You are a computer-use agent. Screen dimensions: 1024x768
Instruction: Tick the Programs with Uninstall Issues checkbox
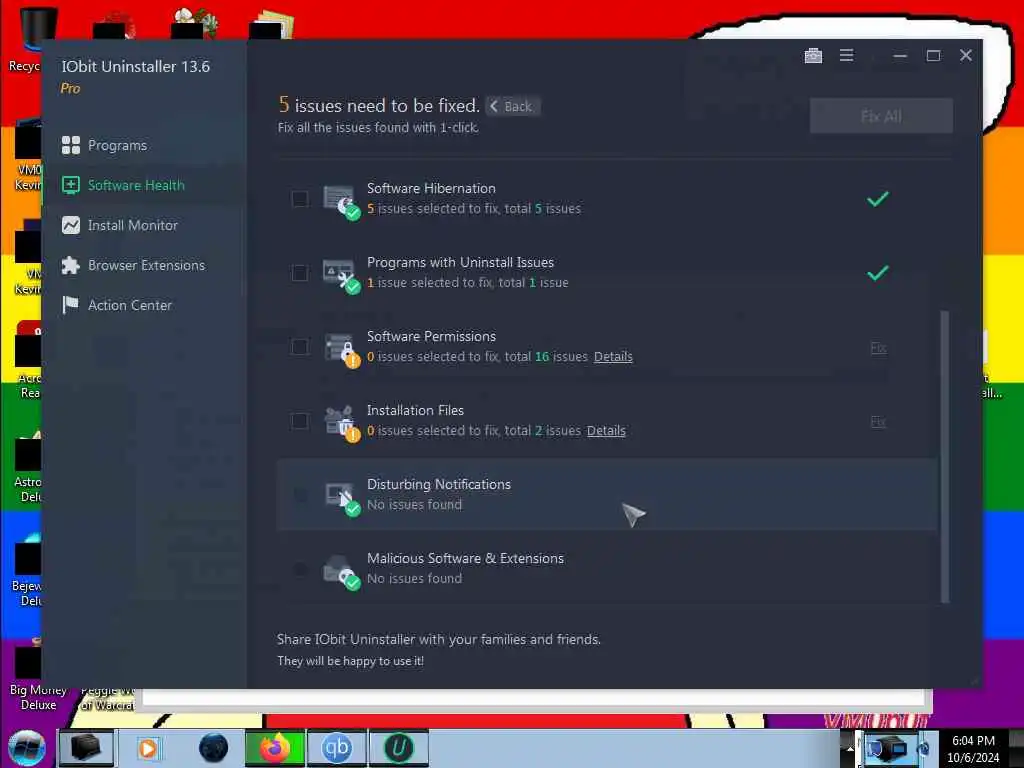coord(300,272)
